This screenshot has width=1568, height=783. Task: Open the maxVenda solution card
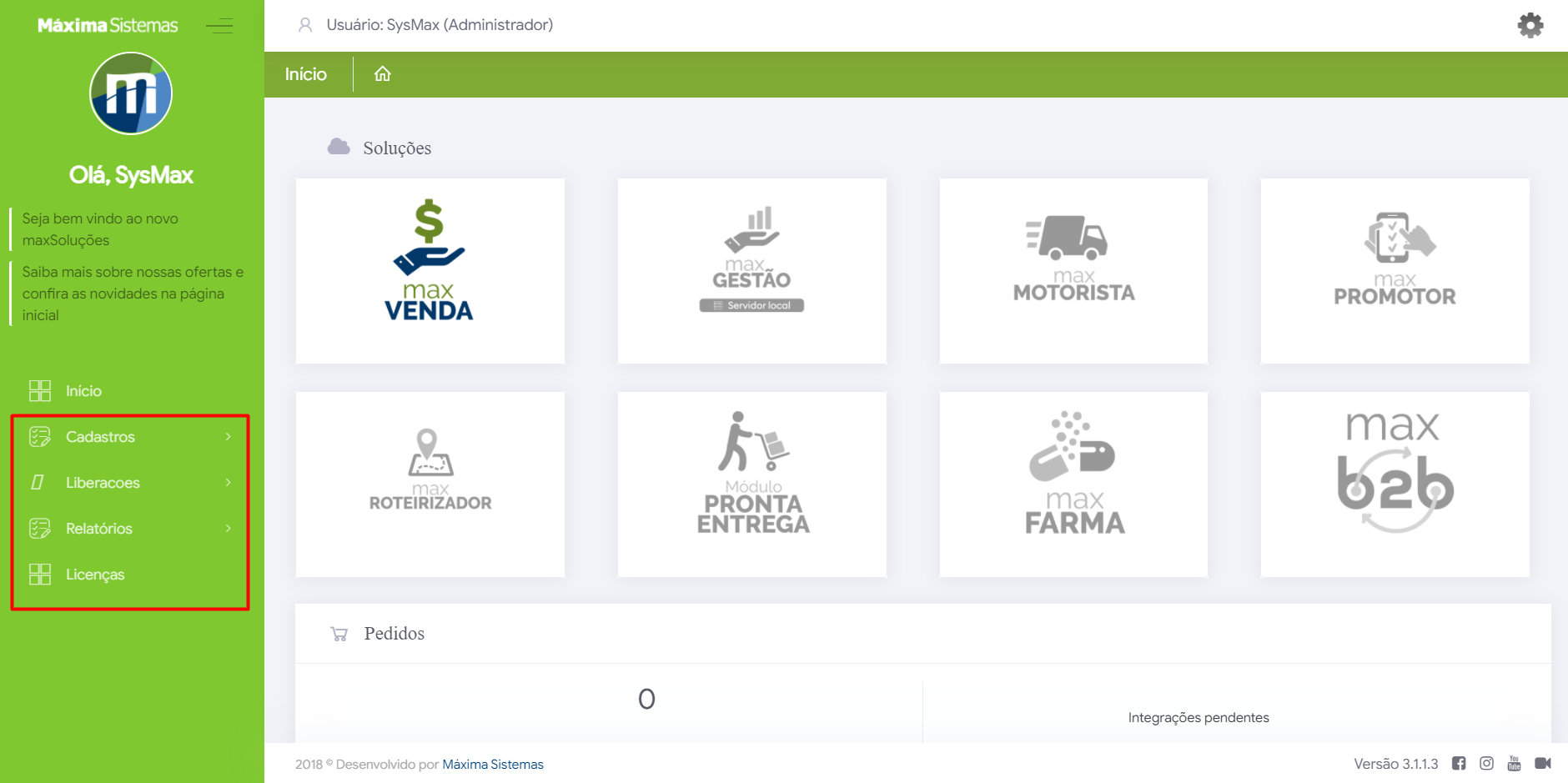click(x=430, y=271)
